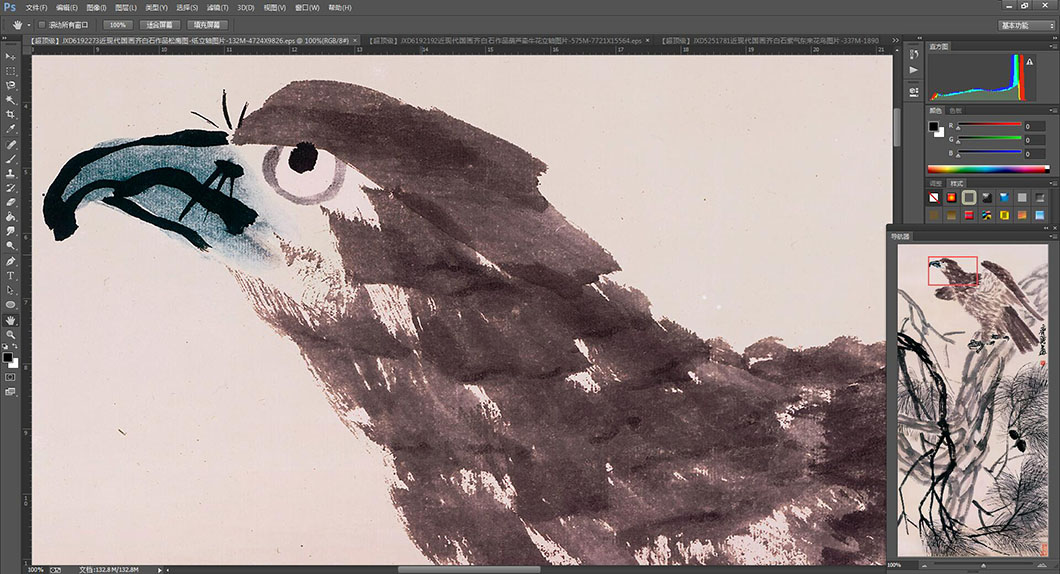Select the Healing Brush tool
The image size is (1060, 574).
(x=10, y=145)
